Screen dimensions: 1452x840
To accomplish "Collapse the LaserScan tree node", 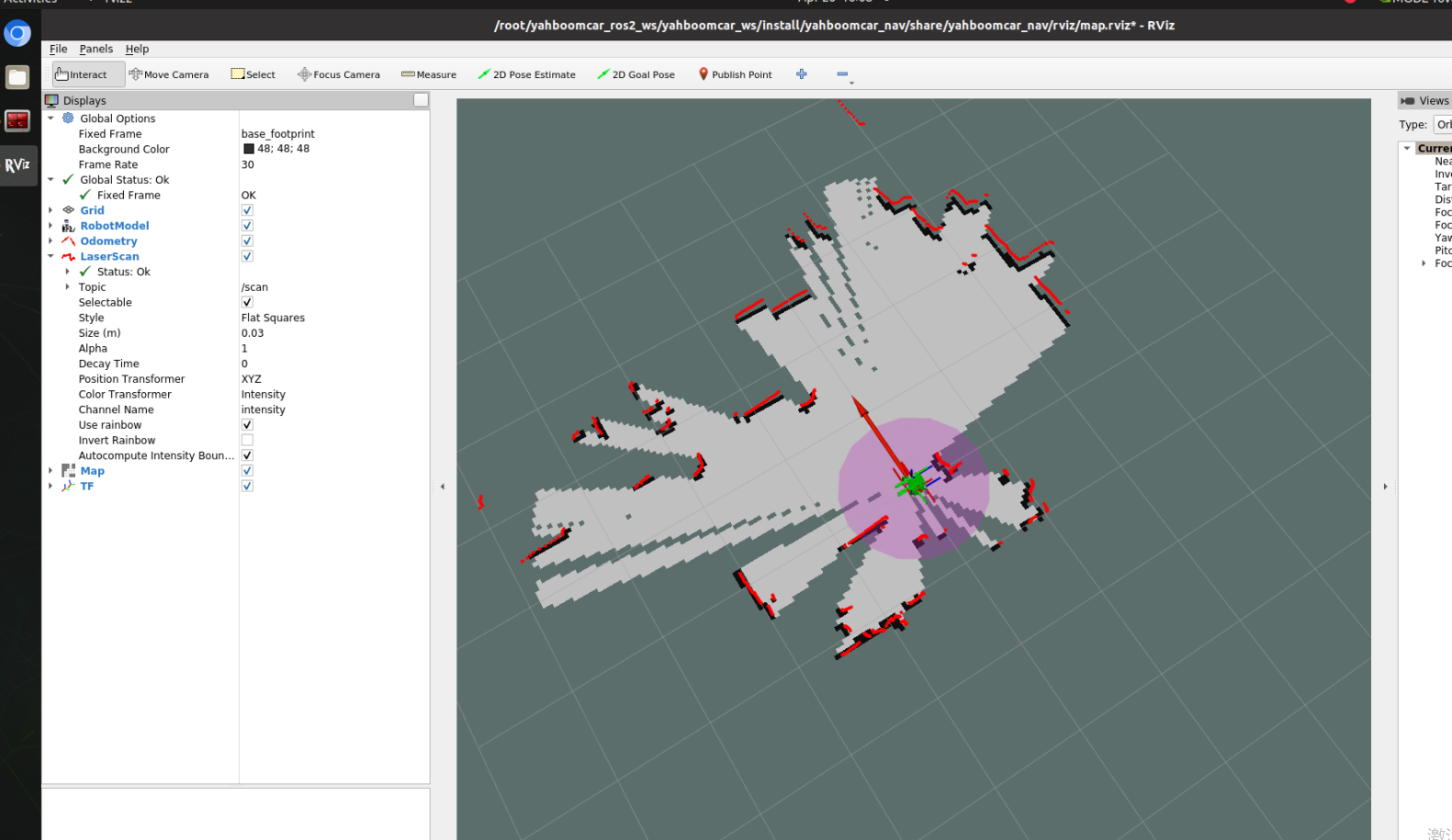I will tap(51, 256).
